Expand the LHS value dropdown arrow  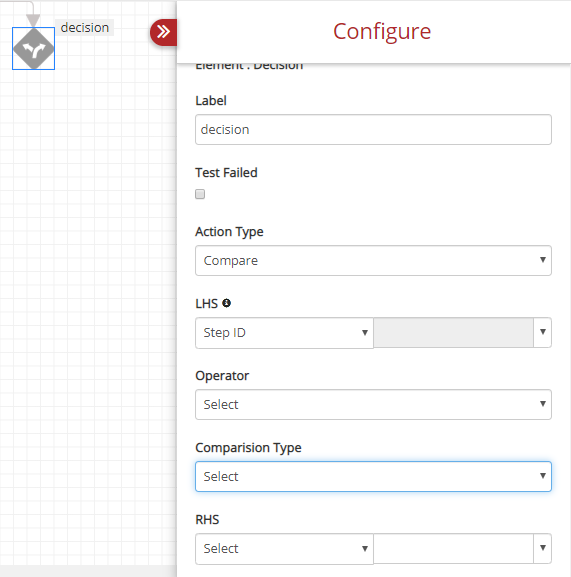pos(542,332)
